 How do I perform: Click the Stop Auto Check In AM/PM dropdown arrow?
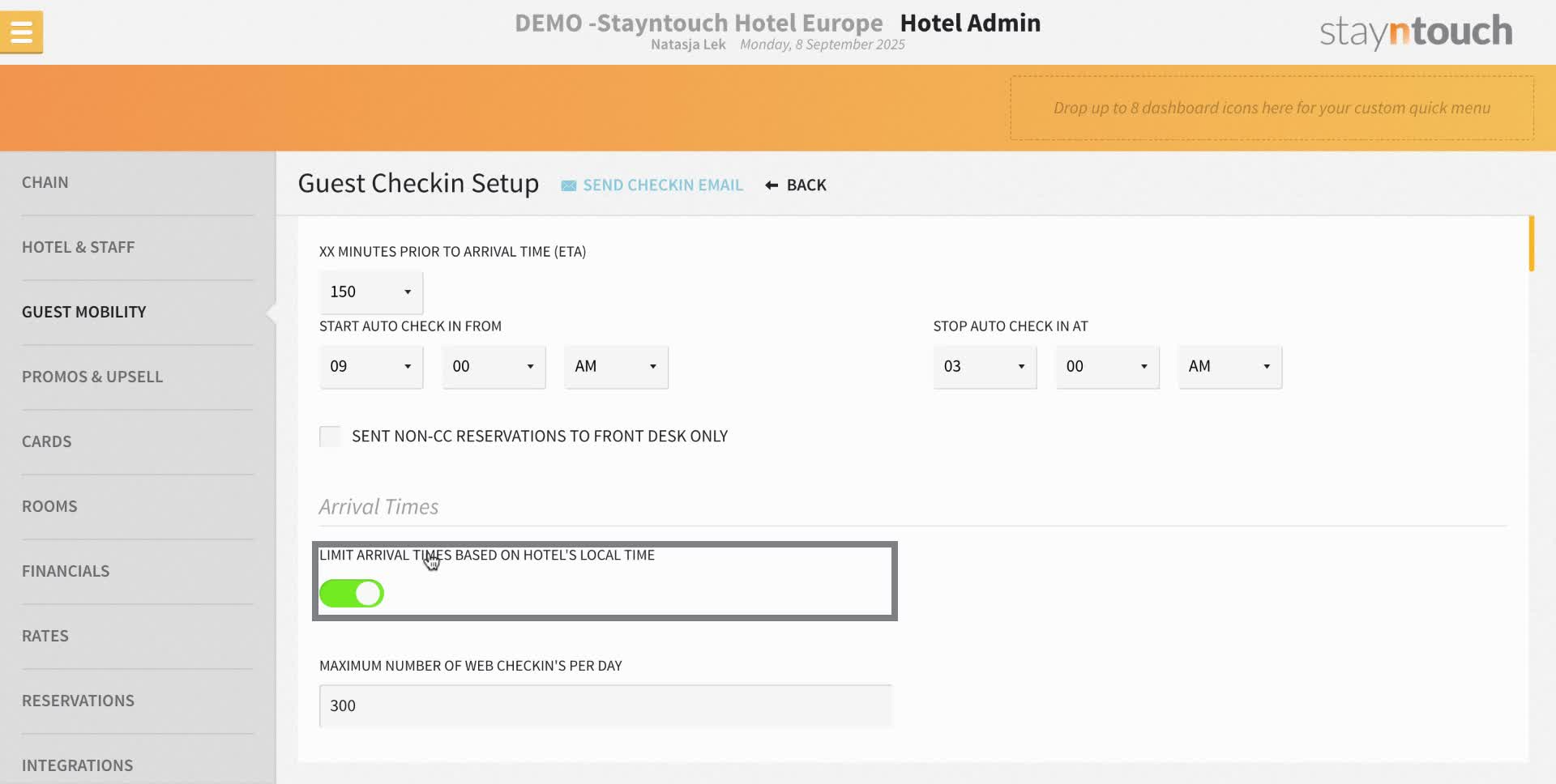[1267, 366]
